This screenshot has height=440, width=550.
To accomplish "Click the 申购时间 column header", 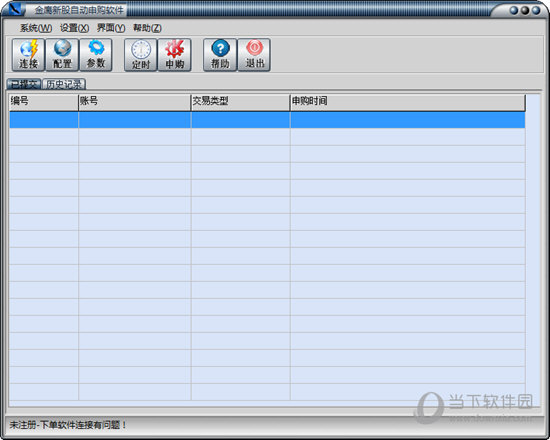I will [x=408, y=102].
